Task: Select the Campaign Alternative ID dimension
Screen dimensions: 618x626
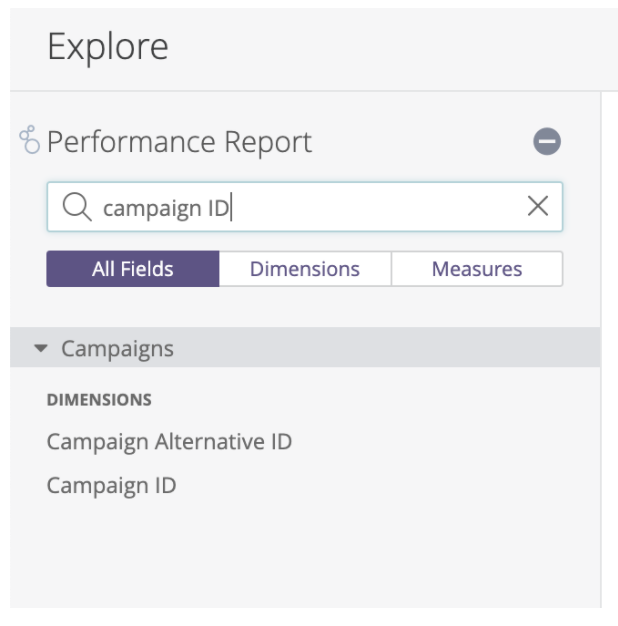Action: pos(169,441)
